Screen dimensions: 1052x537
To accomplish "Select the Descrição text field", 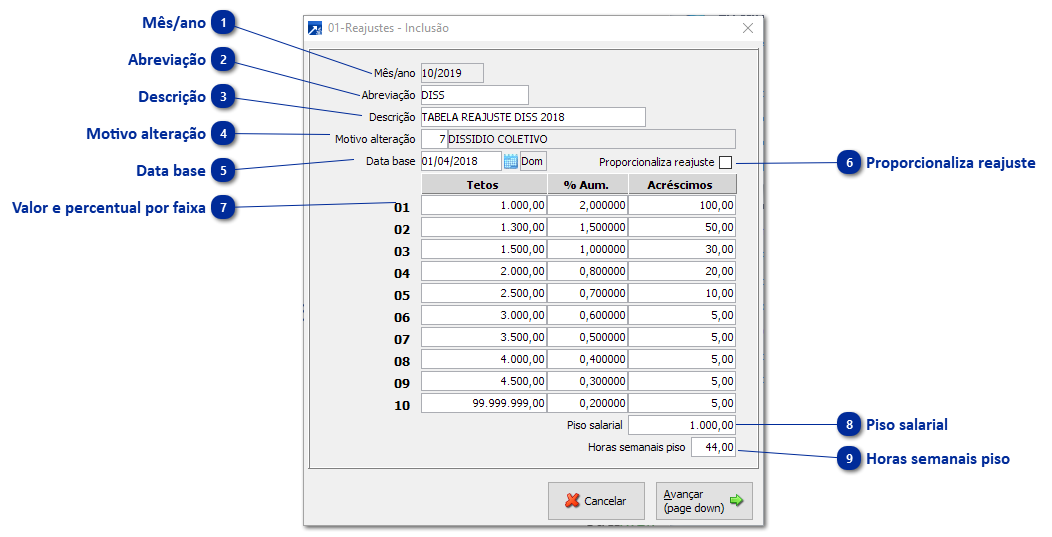I will pos(532,117).
